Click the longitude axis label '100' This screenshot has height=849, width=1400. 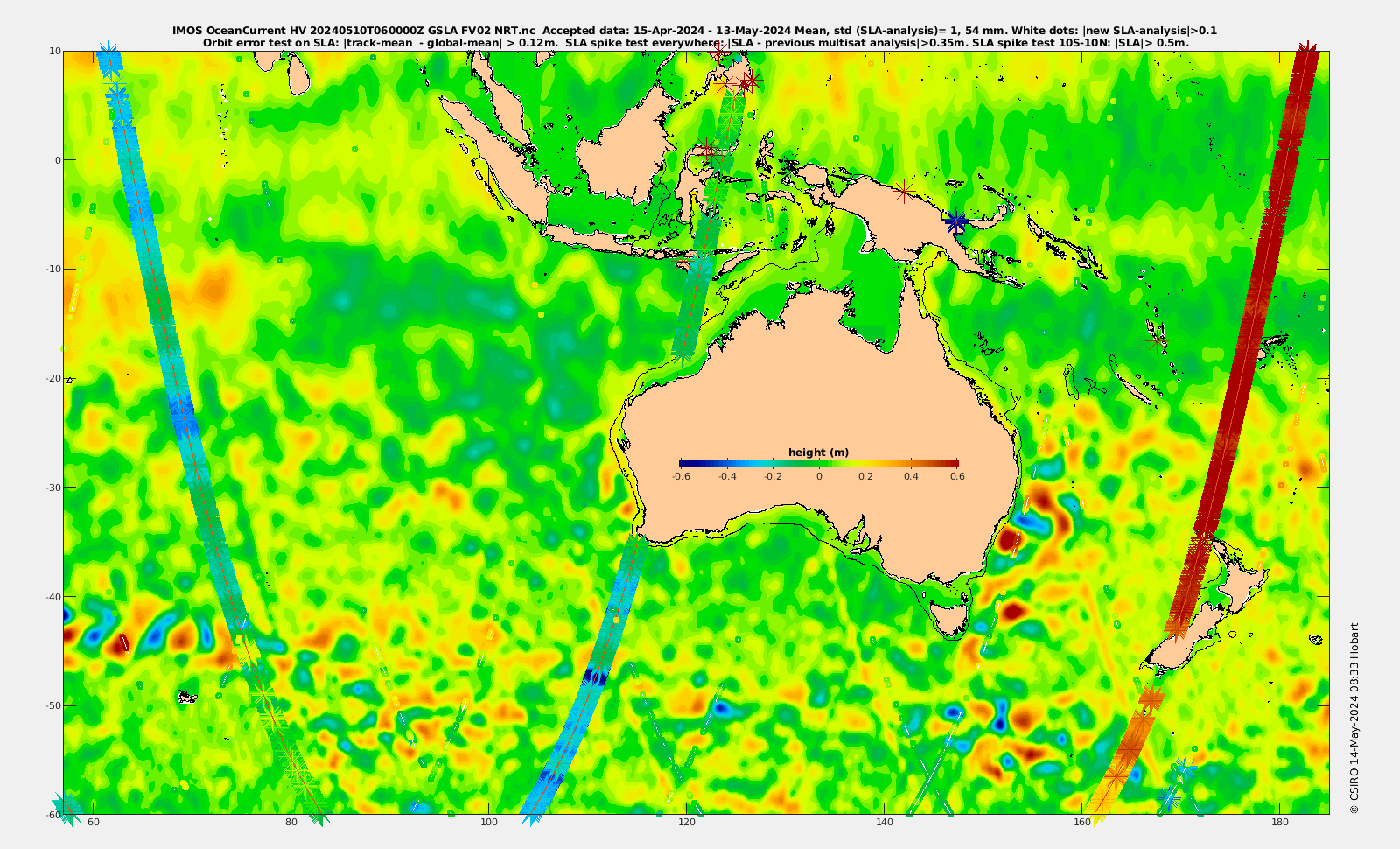click(489, 823)
